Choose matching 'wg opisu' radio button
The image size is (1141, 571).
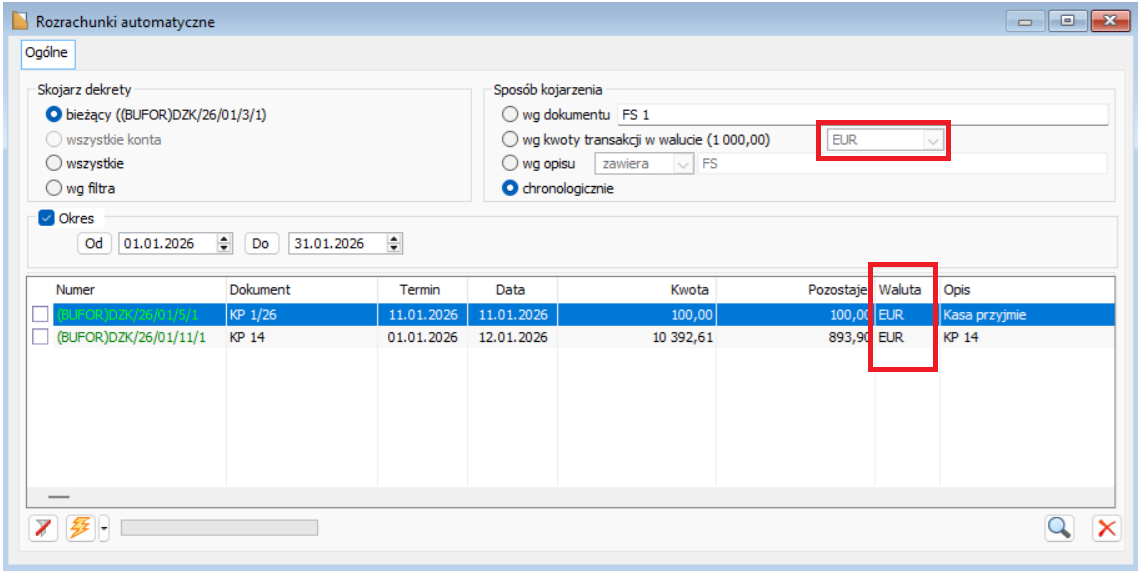509,164
